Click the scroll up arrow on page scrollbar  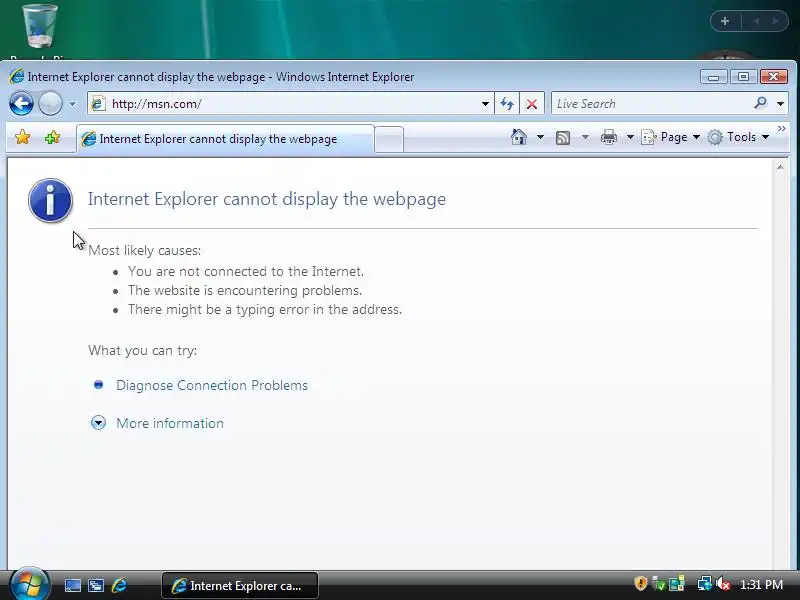click(780, 167)
